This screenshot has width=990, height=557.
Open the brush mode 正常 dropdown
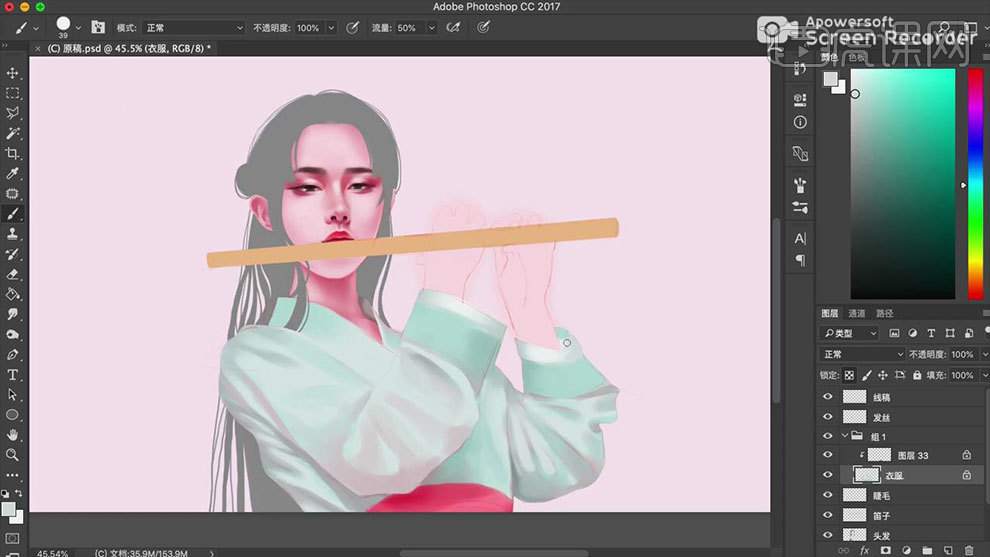coord(194,28)
